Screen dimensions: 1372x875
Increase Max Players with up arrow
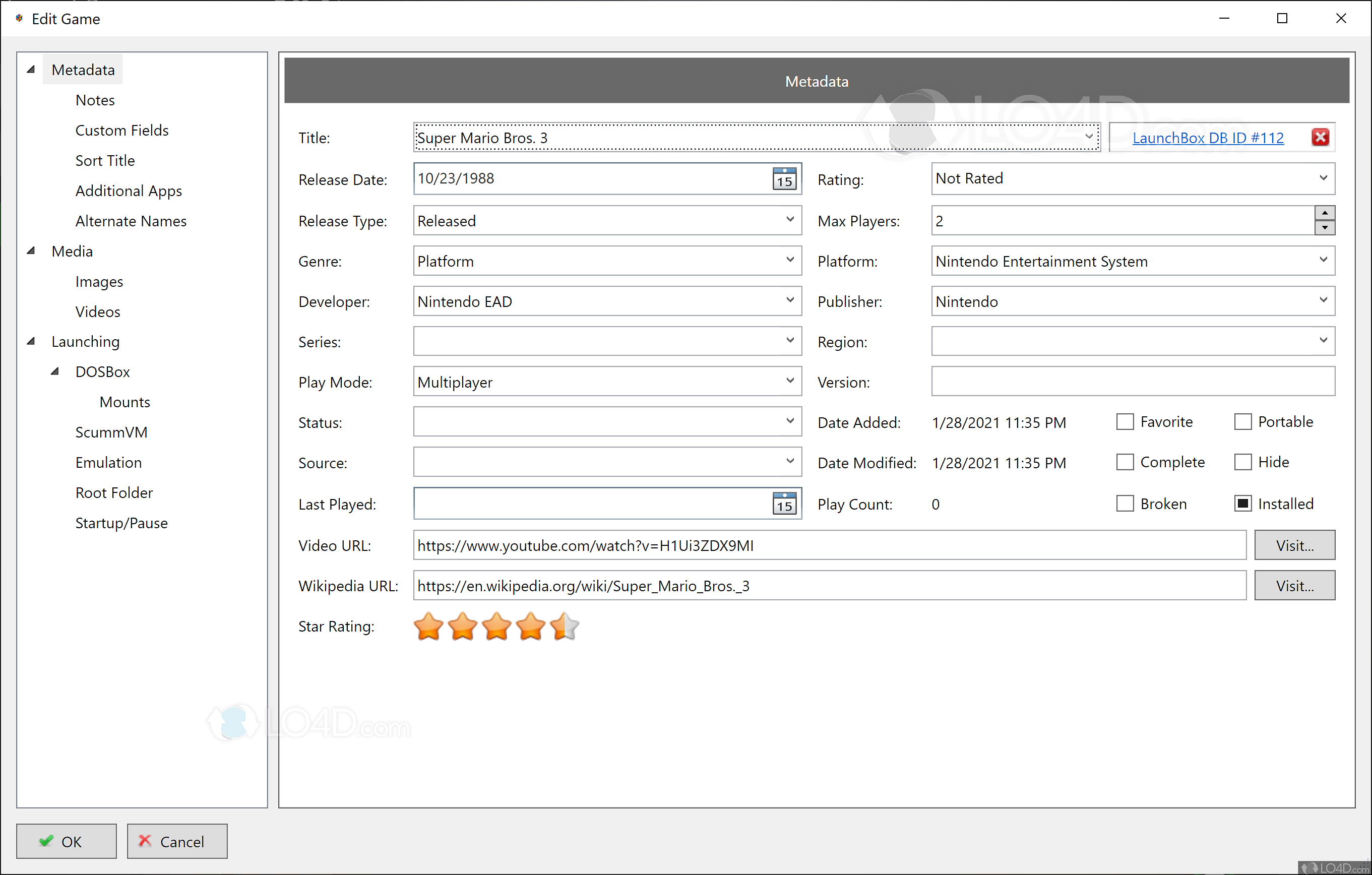[1324, 213]
